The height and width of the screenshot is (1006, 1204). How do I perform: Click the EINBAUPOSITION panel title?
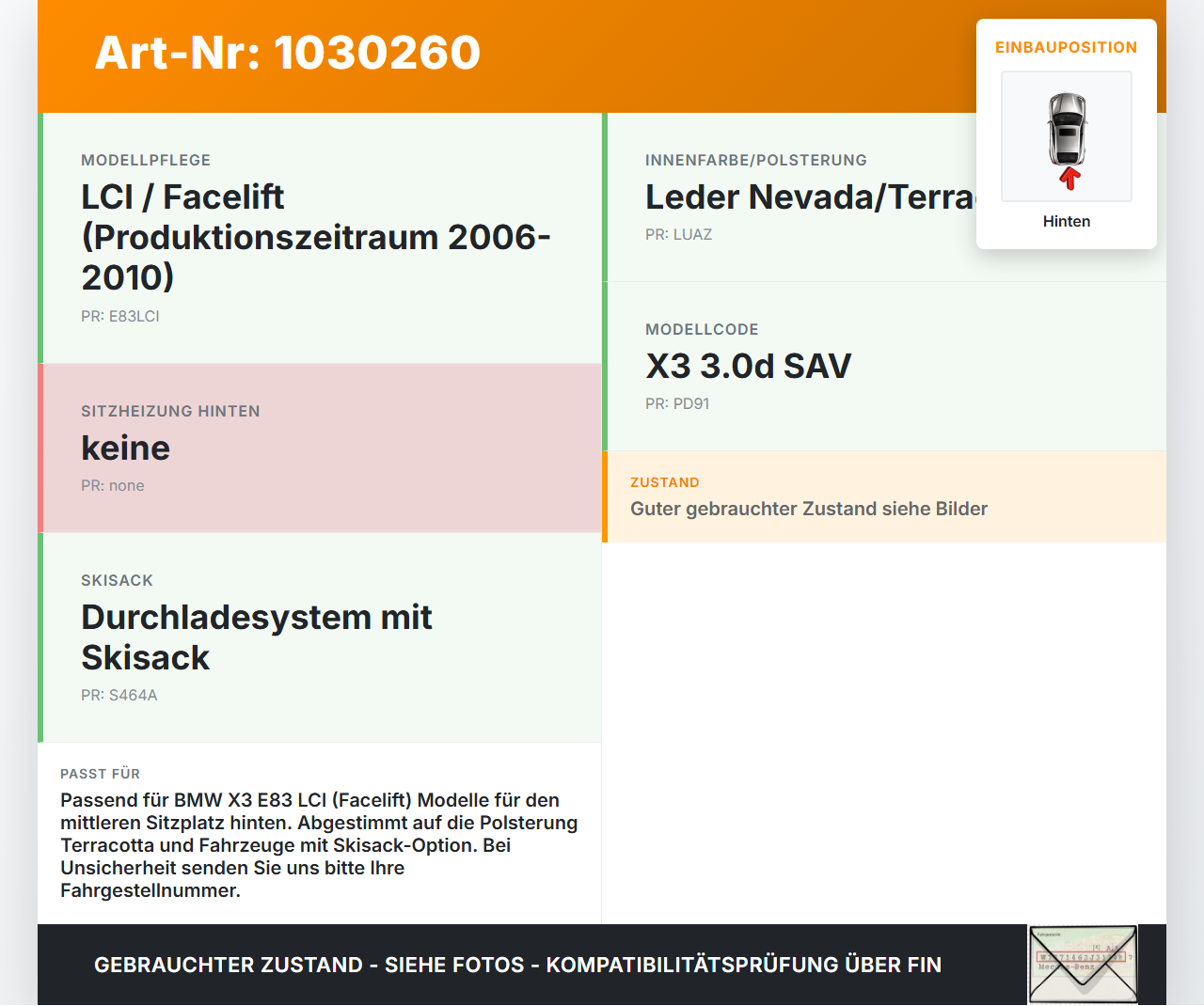pos(1067,48)
